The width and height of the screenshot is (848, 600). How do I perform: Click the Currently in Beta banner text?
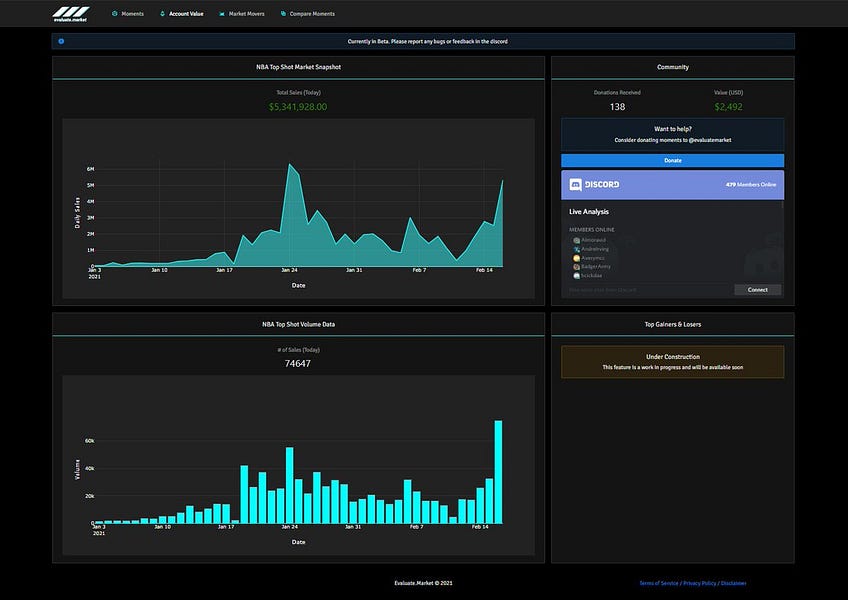[x=427, y=41]
